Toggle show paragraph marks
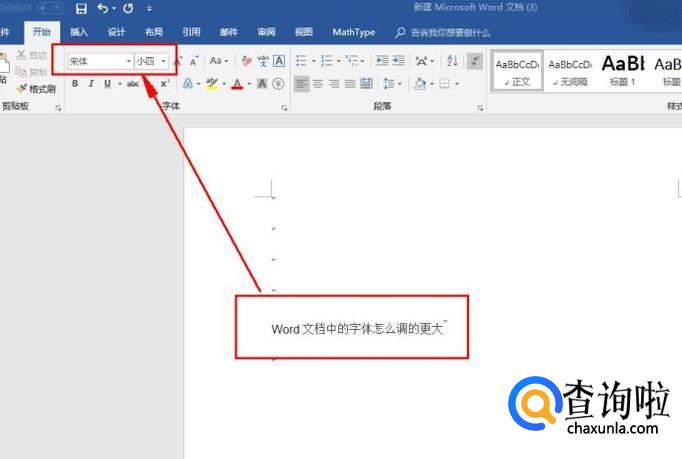Screen dimensions: 682x459 (475, 61)
